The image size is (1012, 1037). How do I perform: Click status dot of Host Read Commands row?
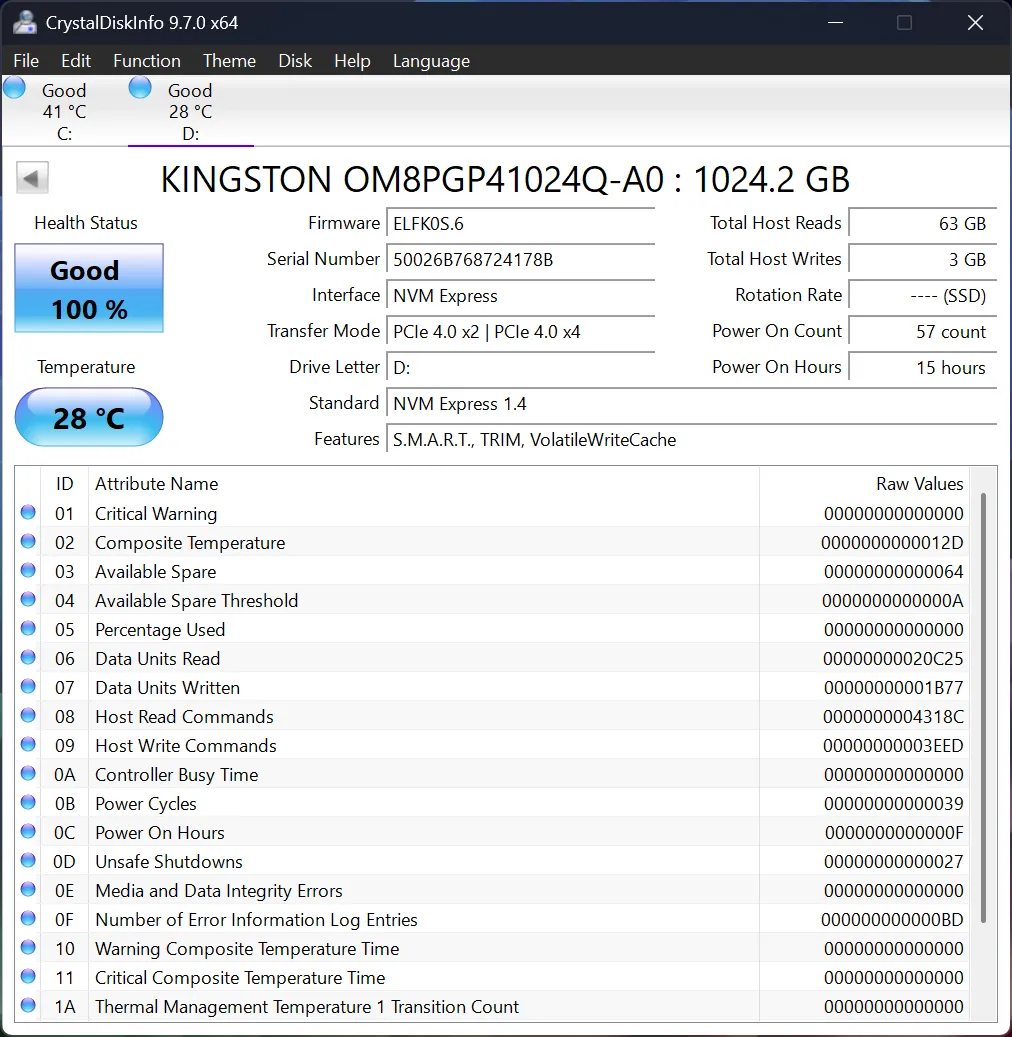pos(28,715)
